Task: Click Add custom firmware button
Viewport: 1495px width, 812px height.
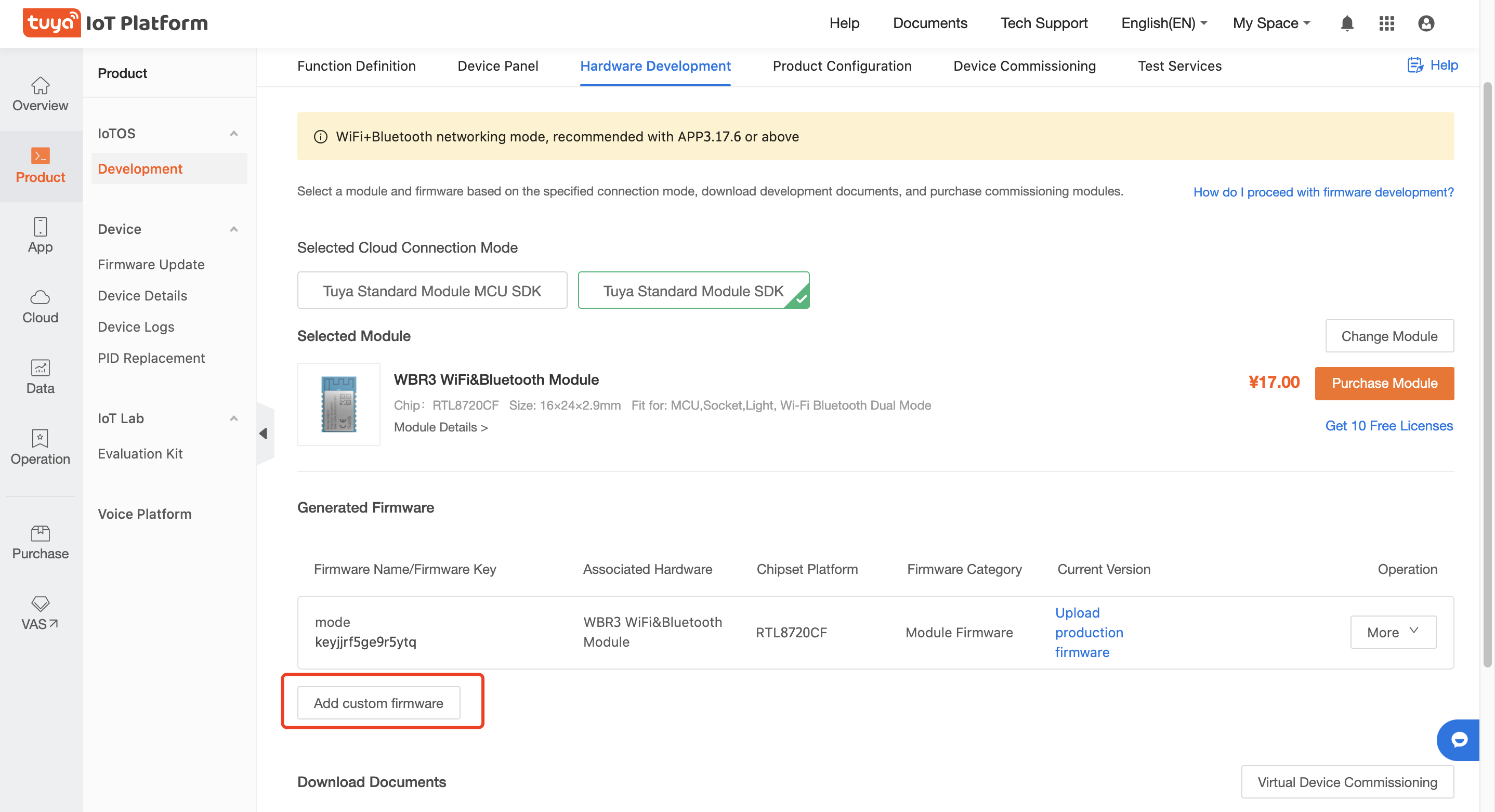Action: [378, 703]
